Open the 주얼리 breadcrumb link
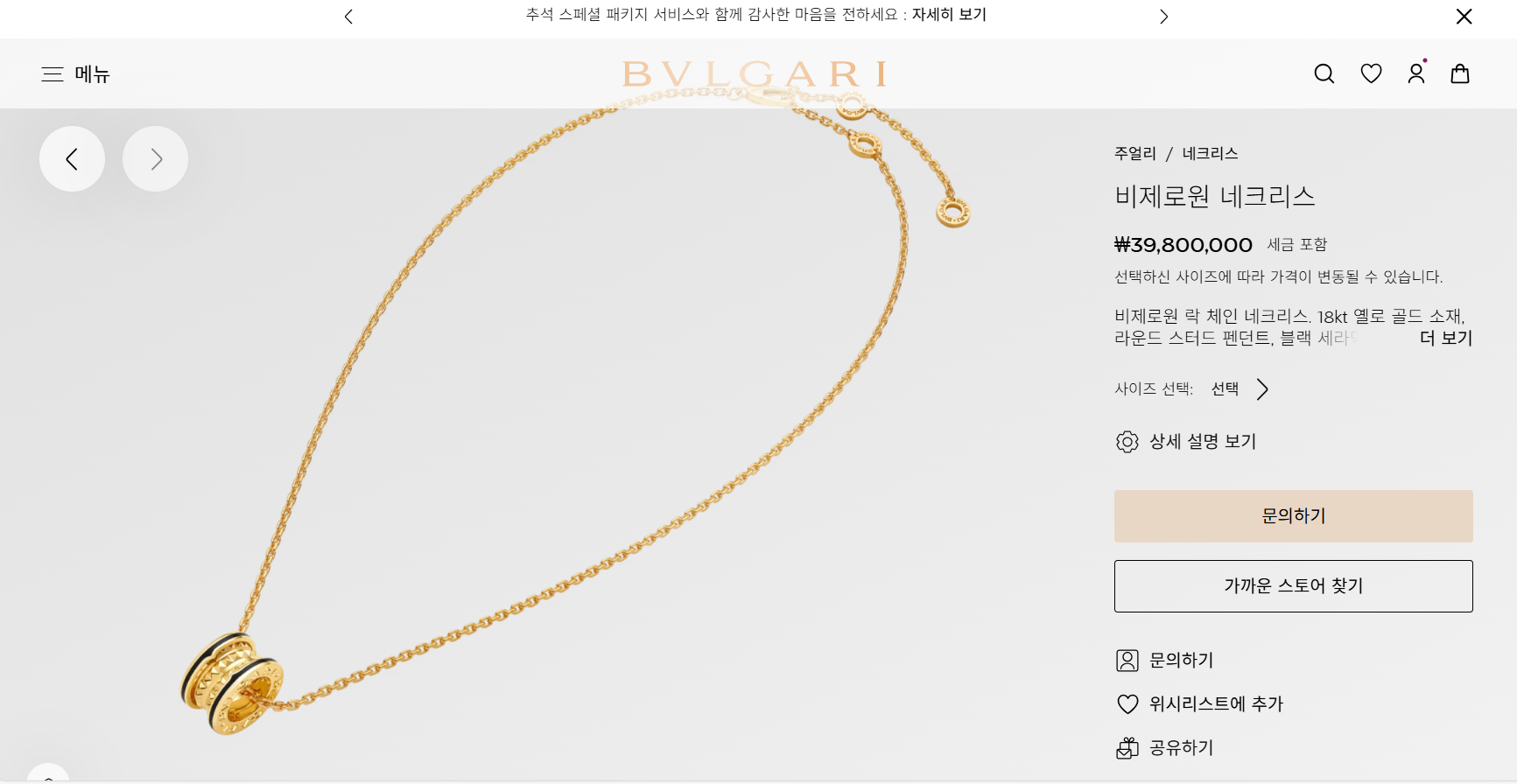 tap(1134, 153)
